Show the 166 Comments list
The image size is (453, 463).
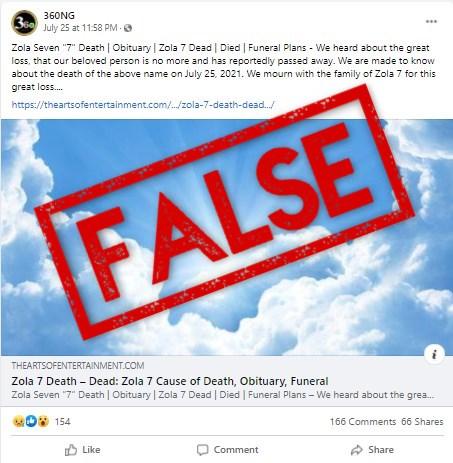coord(363,422)
